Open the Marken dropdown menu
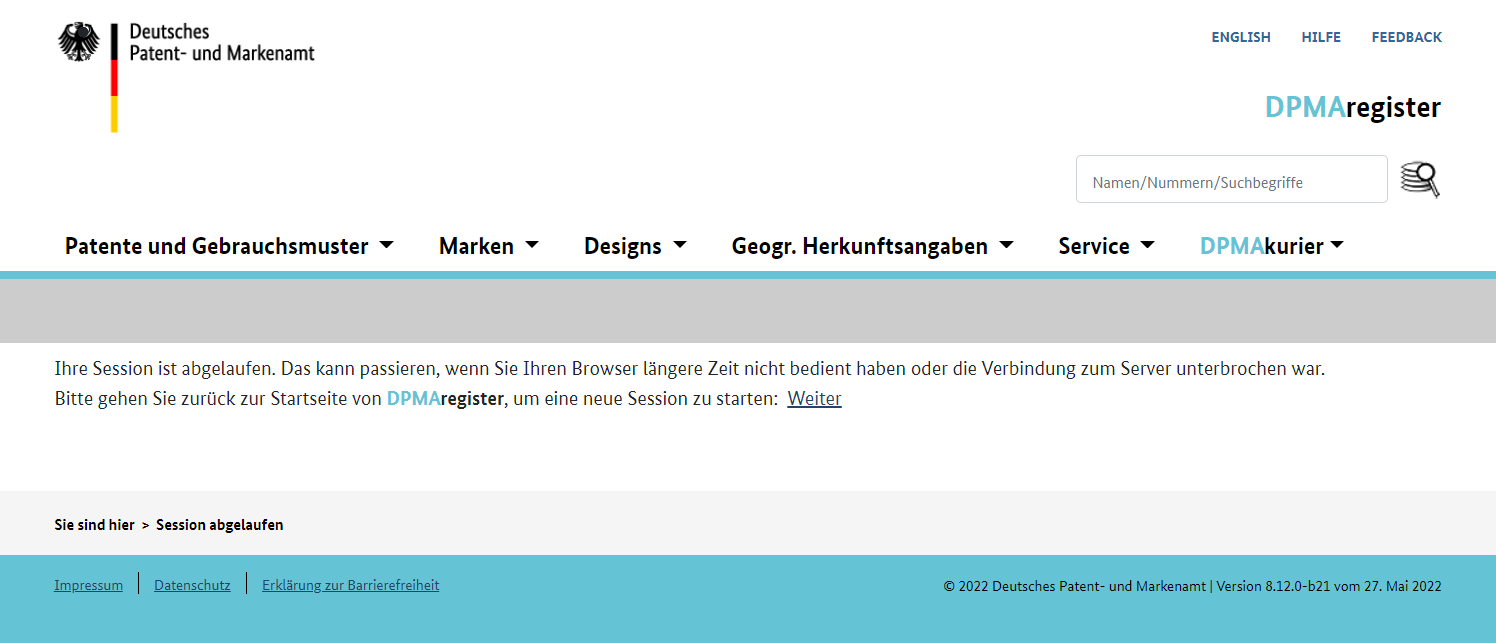 coord(489,246)
